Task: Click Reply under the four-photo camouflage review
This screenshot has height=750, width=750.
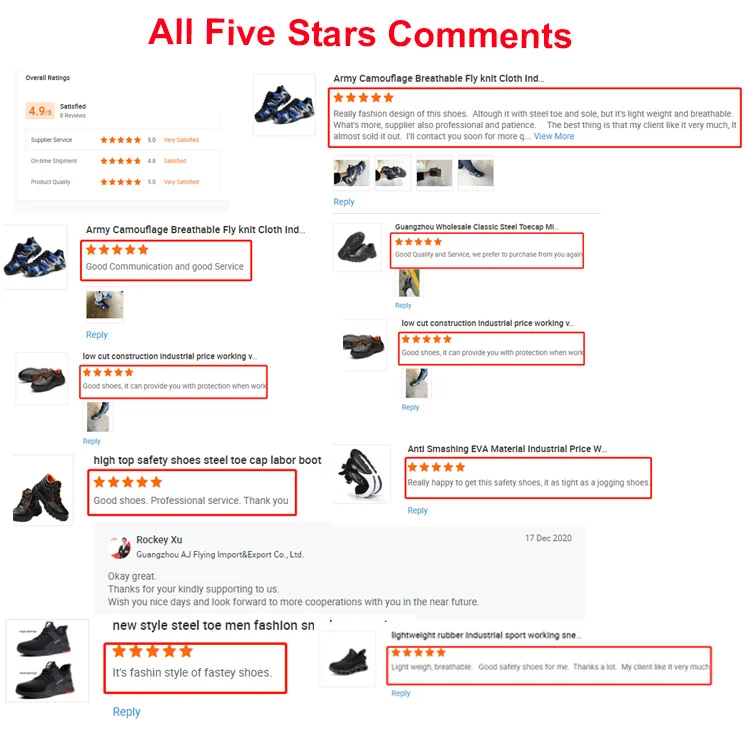Action: (x=343, y=202)
